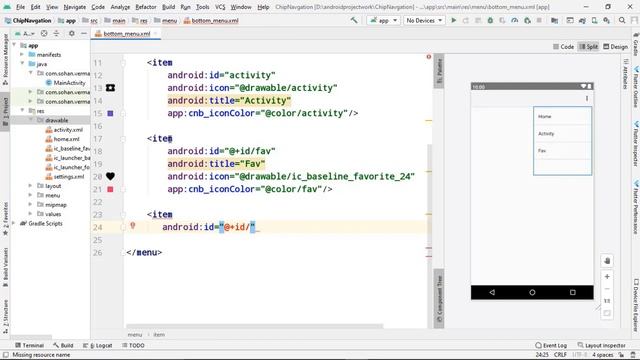This screenshot has height=360, width=640.
Task: Select MainActivity in the project tree
Action: 65,82
